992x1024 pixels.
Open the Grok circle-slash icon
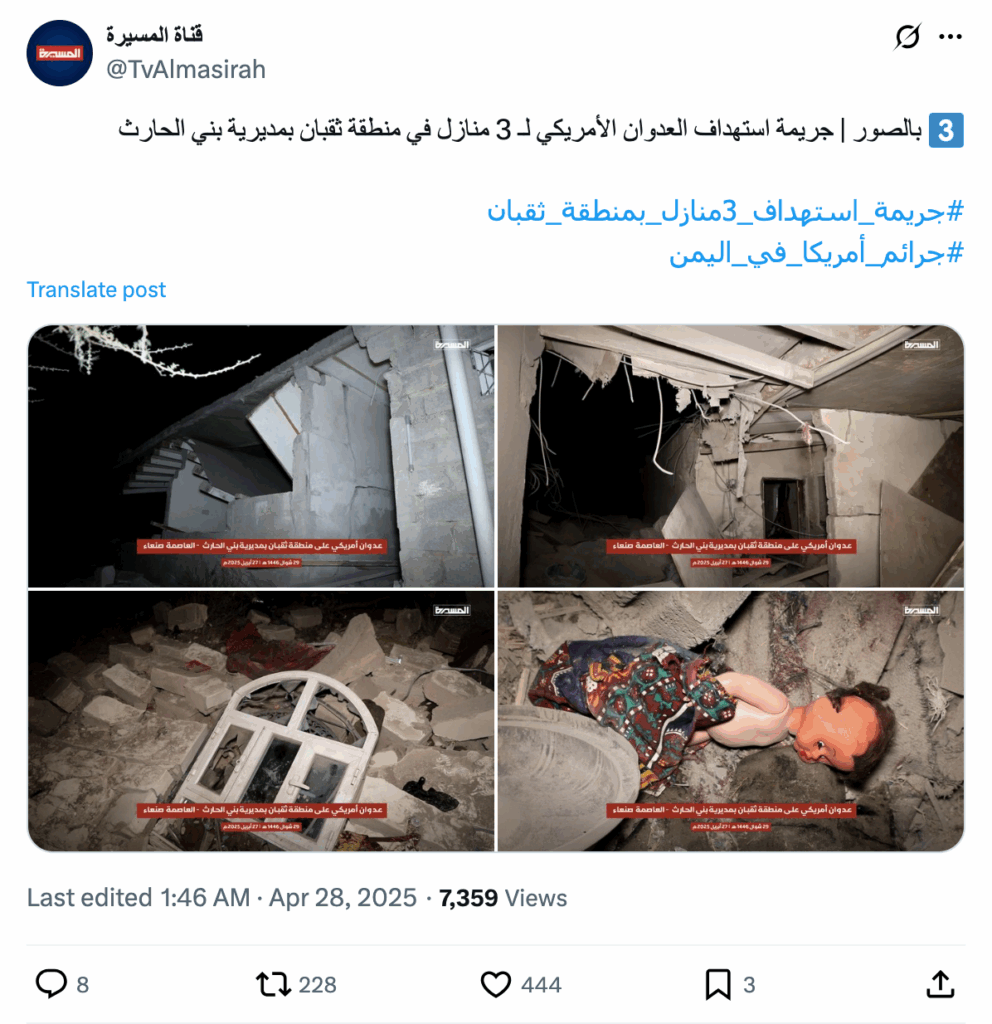907,37
